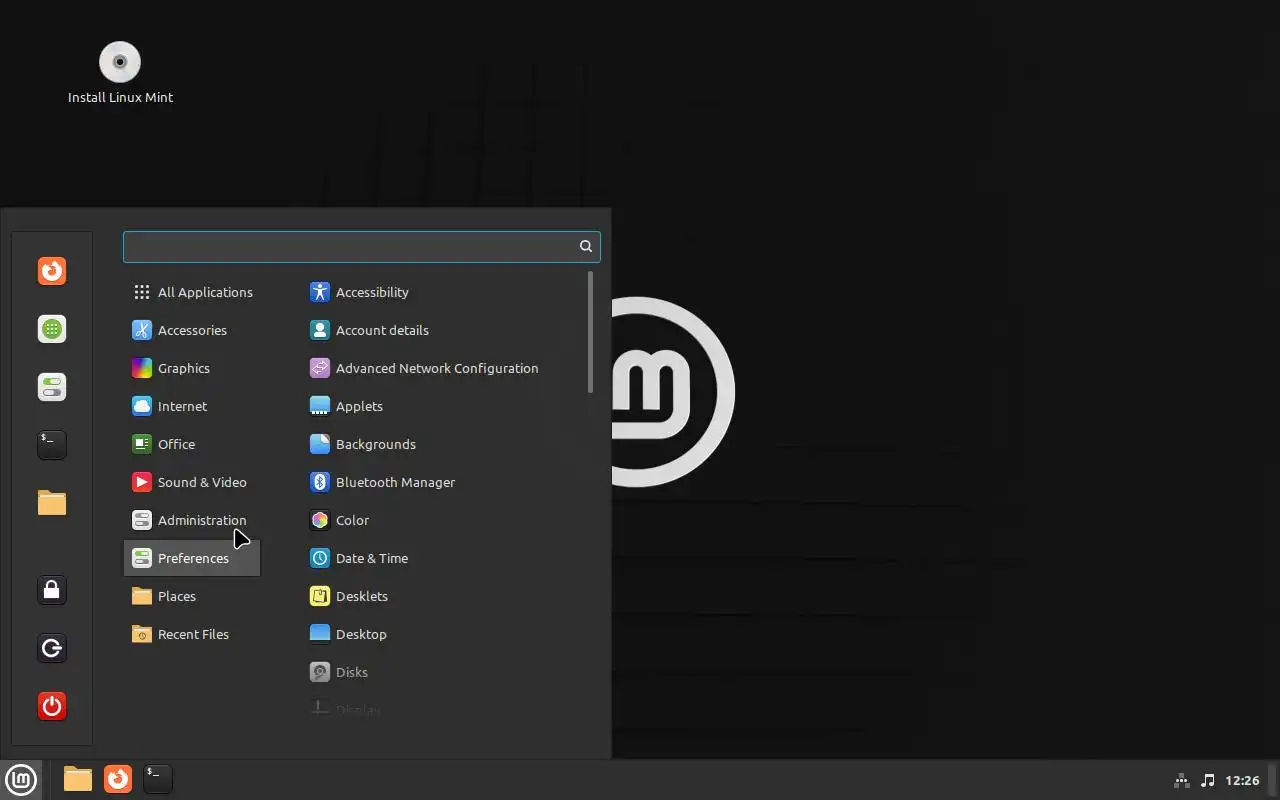The image size is (1280, 800).
Task: Lock the screen with the padlock icon
Action: (52, 590)
